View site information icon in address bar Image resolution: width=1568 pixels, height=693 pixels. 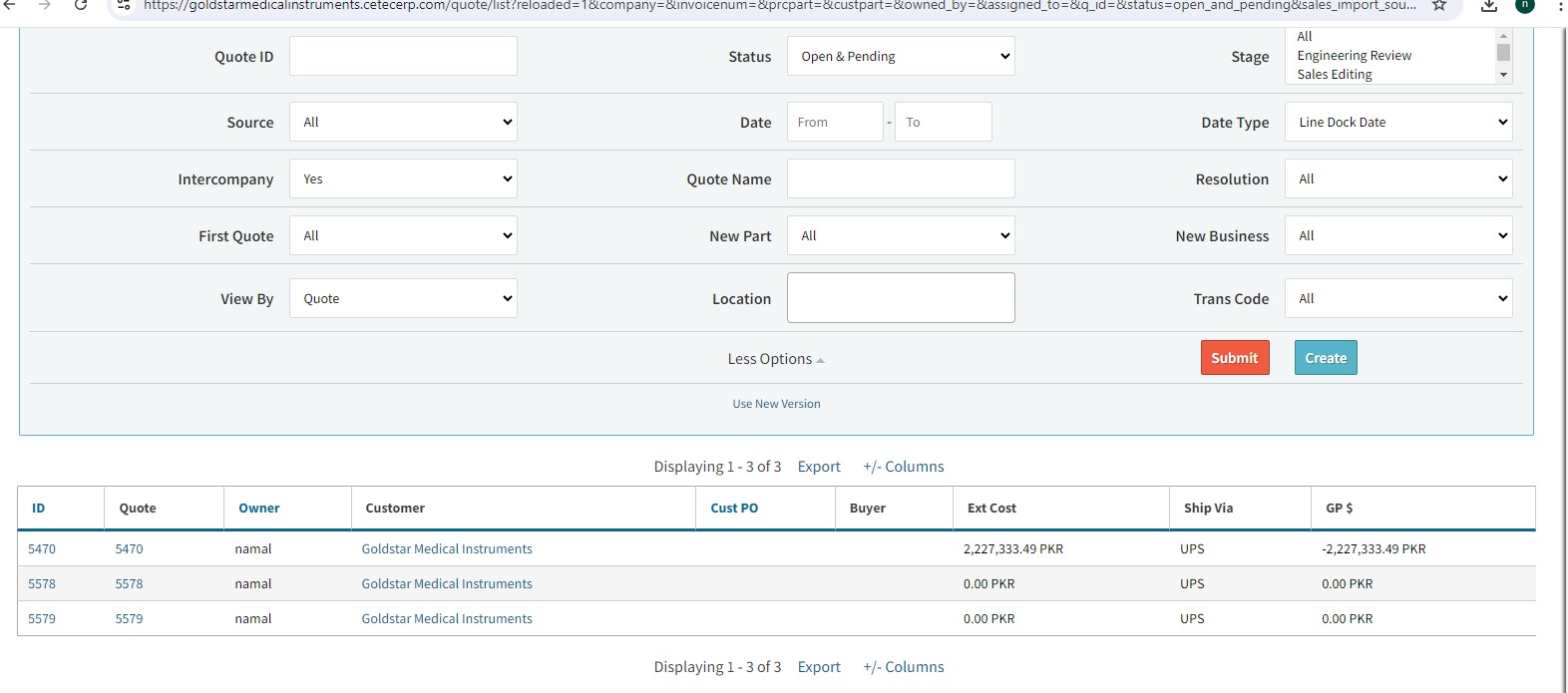(124, 5)
